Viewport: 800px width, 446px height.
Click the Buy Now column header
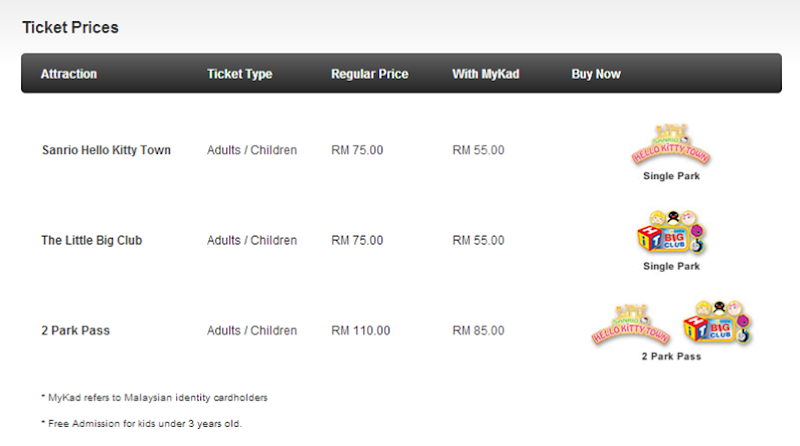tap(596, 74)
